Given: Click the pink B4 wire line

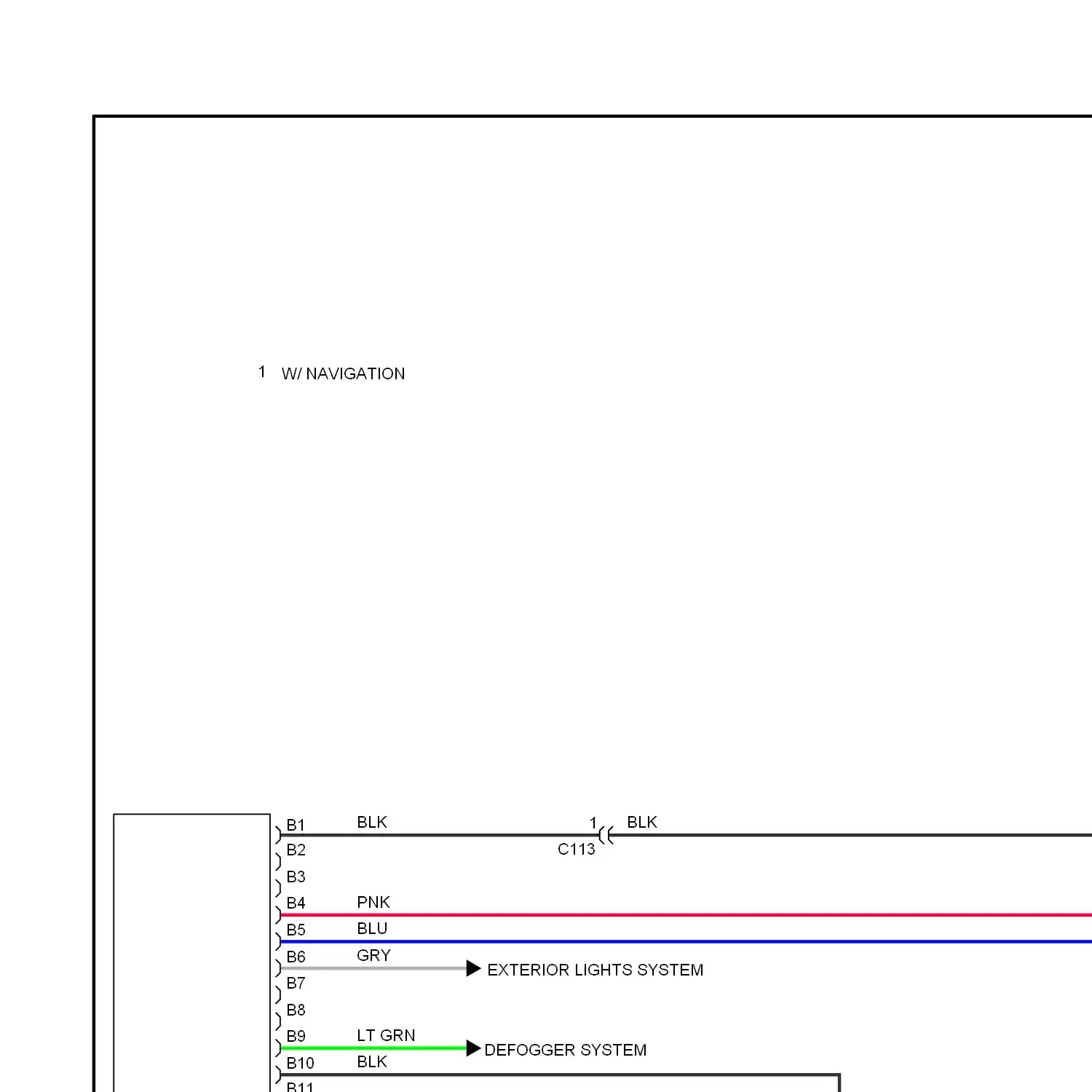Looking at the screenshot, I should (x=686, y=915).
